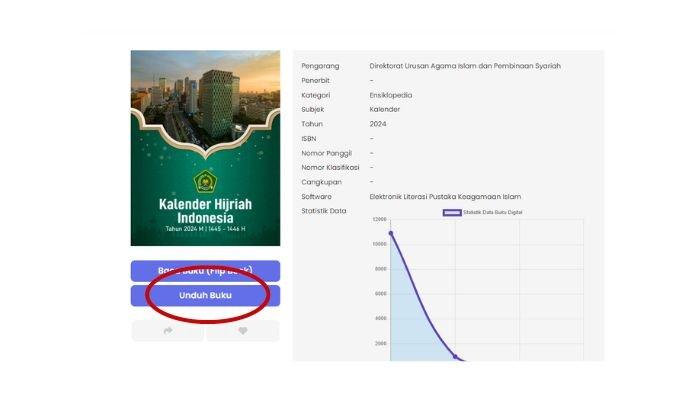Click the Unduh Buku button
Image resolution: width=700 pixels, height=393 pixels.
(x=205, y=296)
